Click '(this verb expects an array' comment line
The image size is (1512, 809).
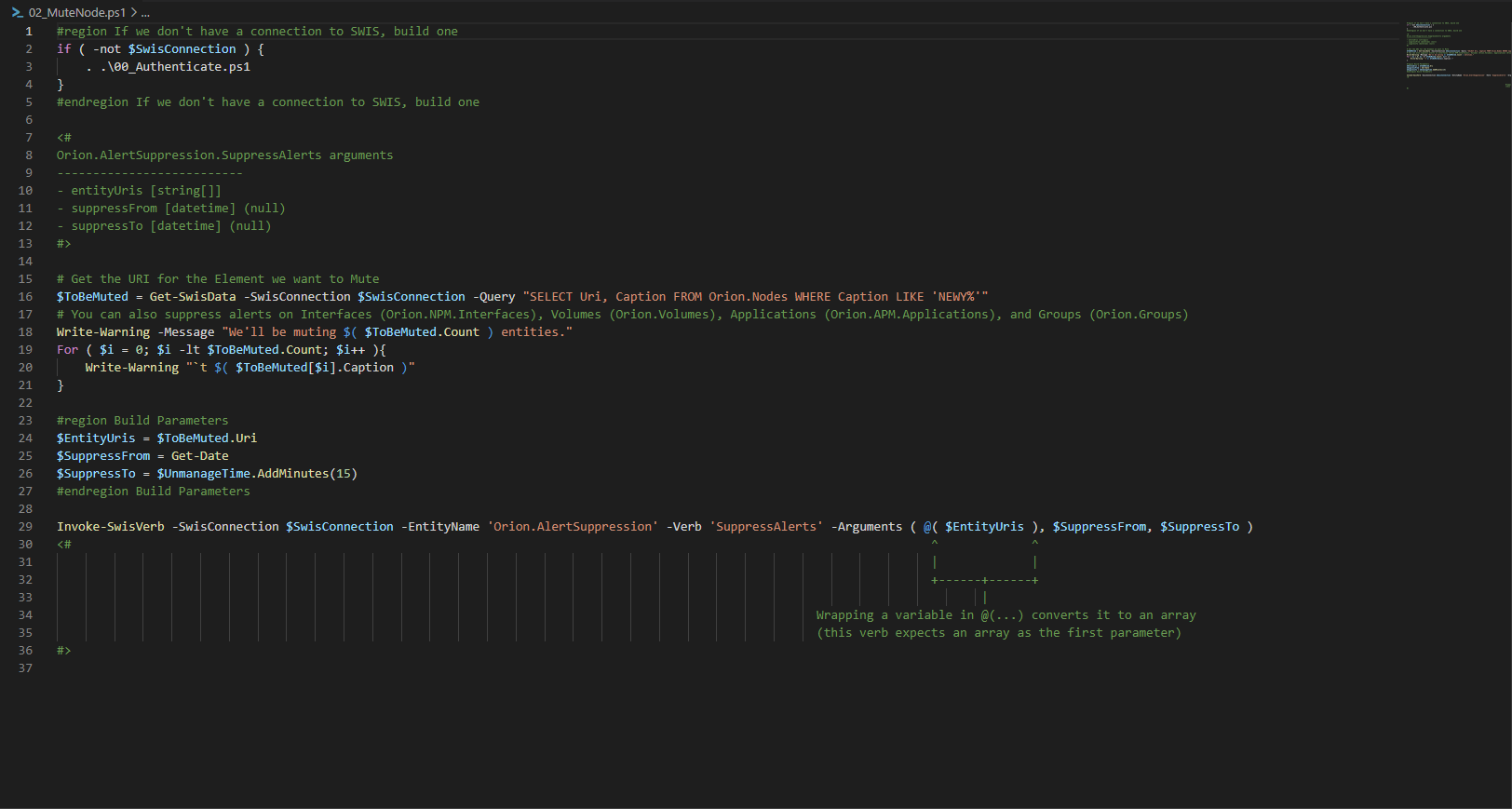[999, 633]
